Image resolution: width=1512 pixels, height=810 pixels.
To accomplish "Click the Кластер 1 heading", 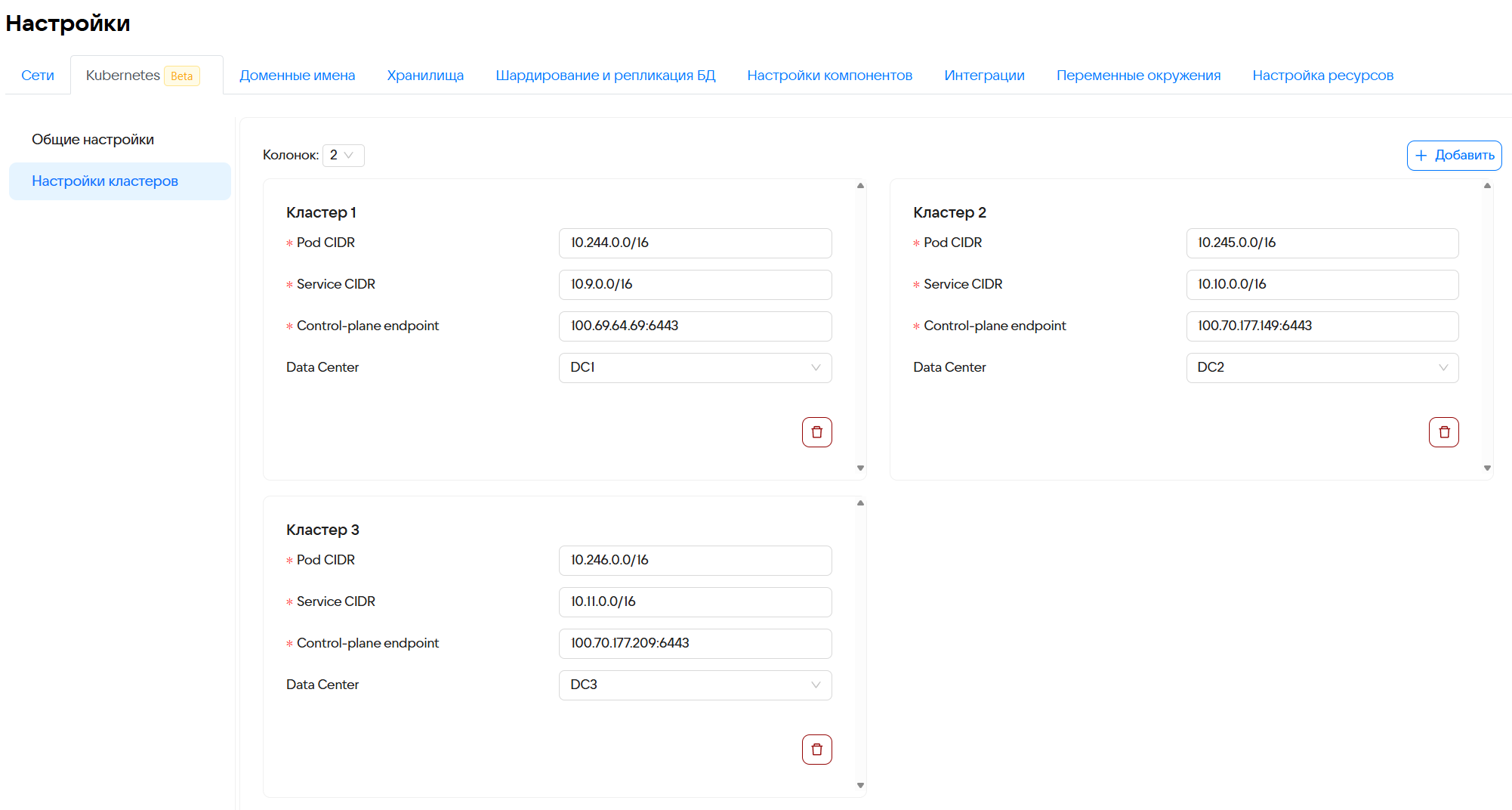I will pyautogui.click(x=321, y=213).
